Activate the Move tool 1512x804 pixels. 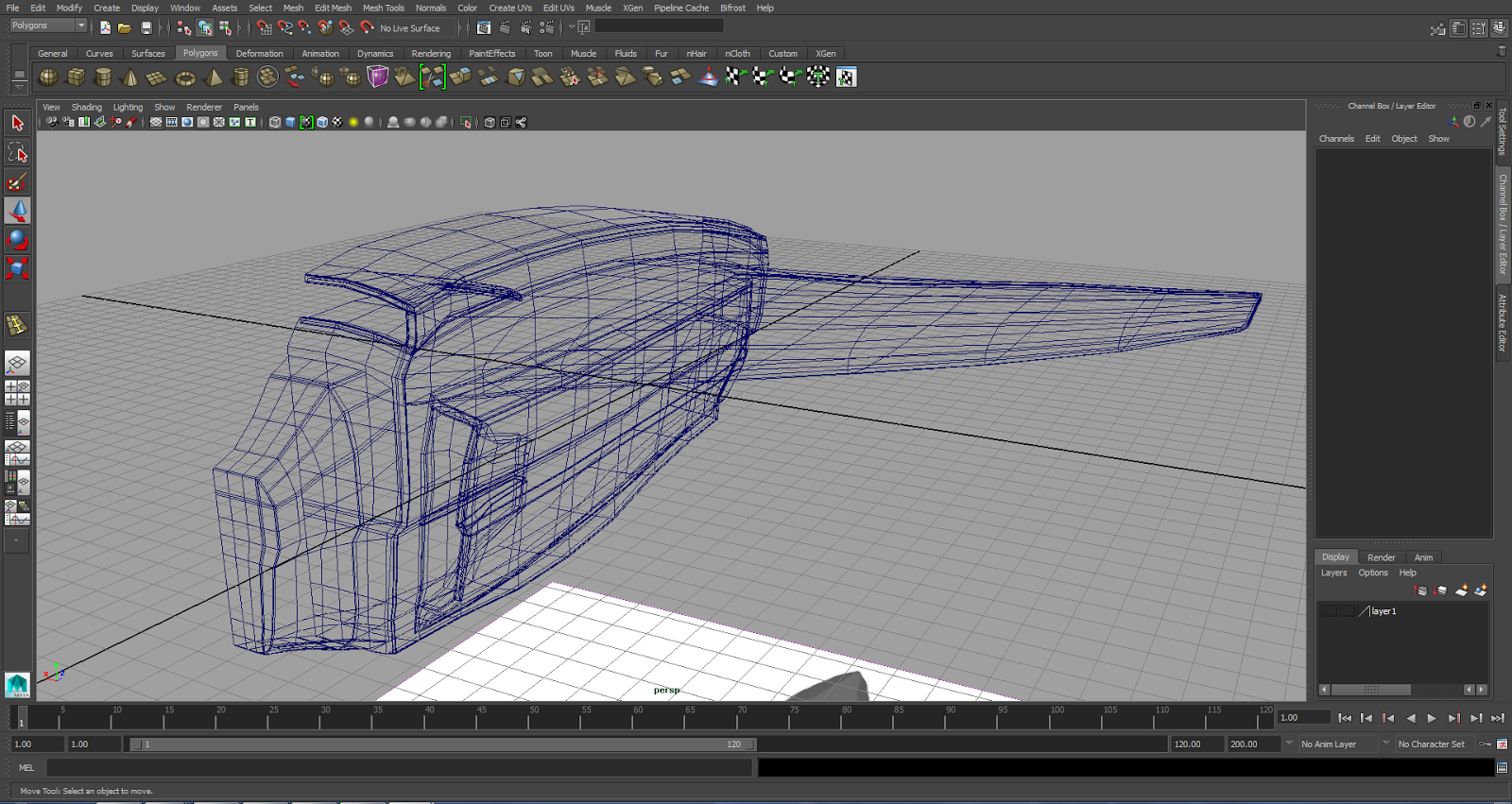[x=17, y=211]
